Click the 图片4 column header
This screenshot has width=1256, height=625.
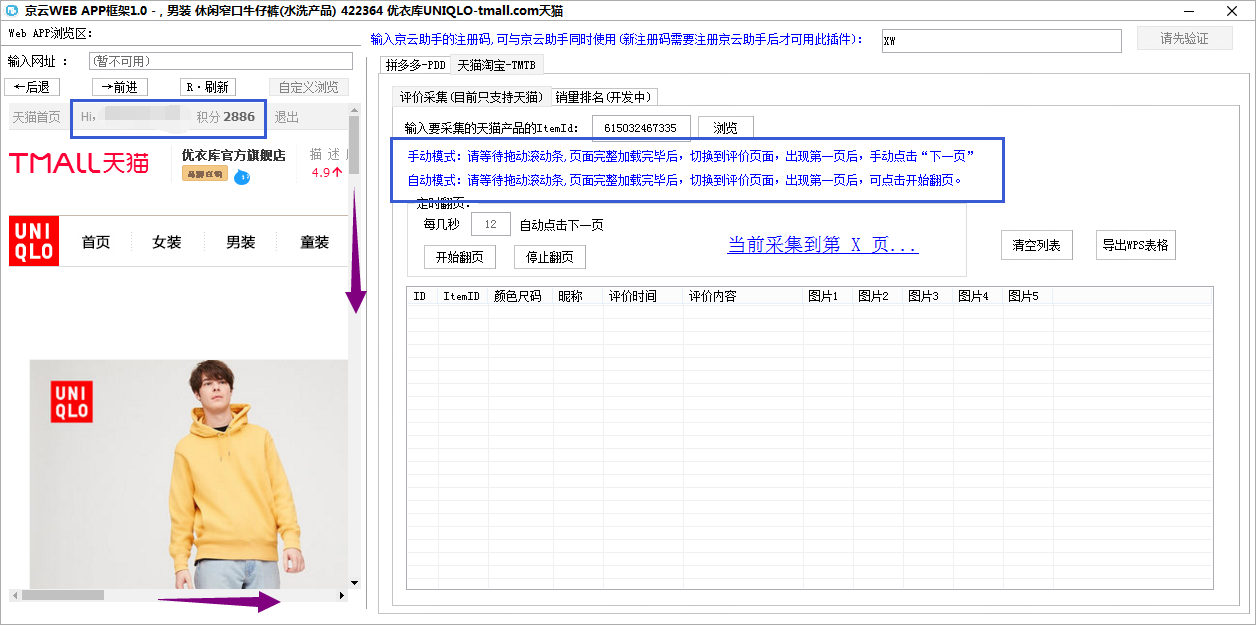[978, 296]
